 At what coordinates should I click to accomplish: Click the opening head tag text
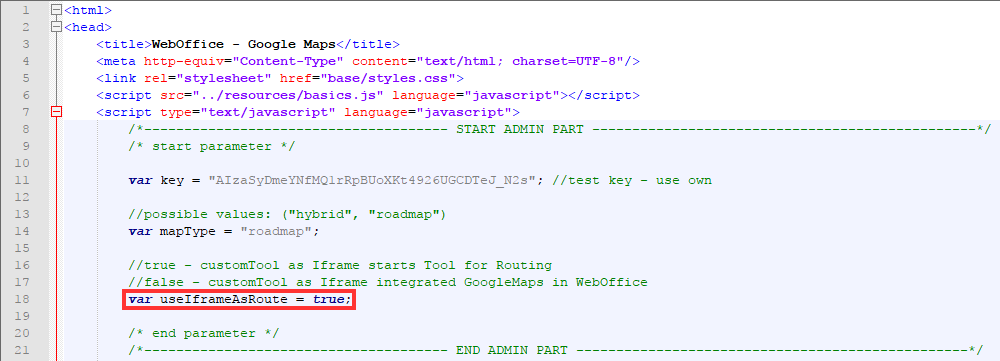88,27
